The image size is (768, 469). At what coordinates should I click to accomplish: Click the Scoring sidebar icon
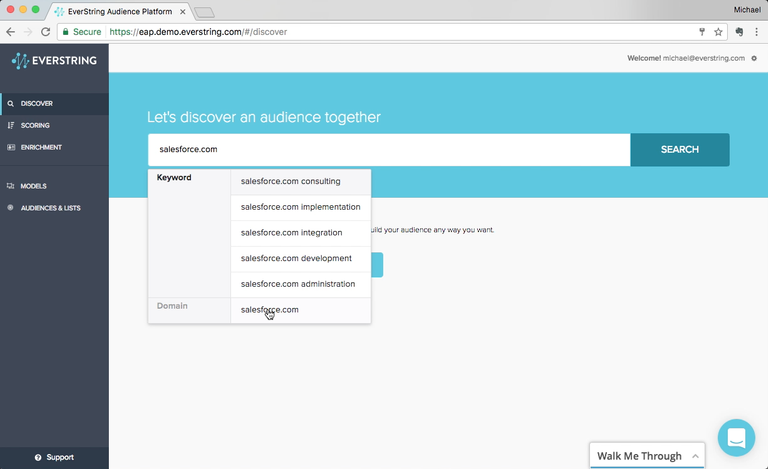(10, 125)
